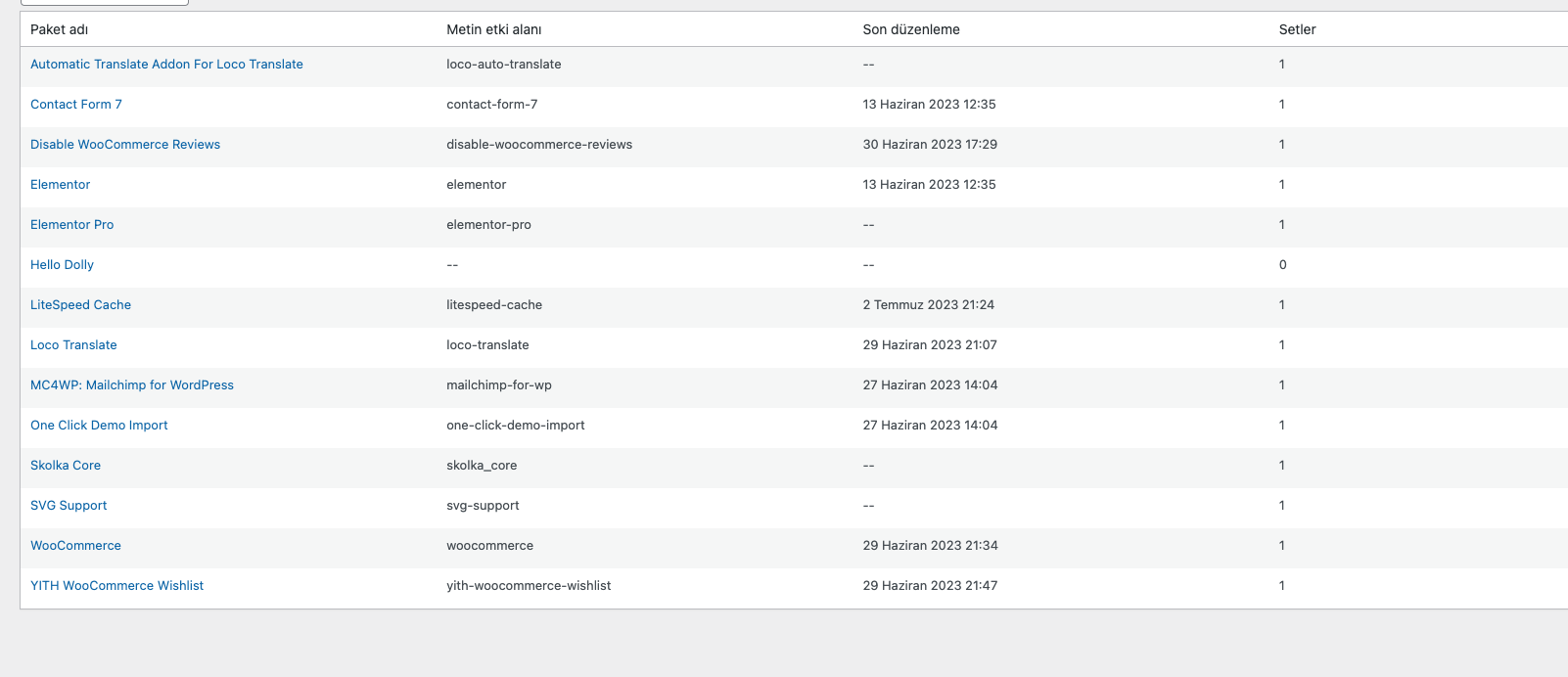Open Disable WooCommerce Reviews bundle
Image resolution: width=1568 pixels, height=677 pixels.
click(x=125, y=145)
